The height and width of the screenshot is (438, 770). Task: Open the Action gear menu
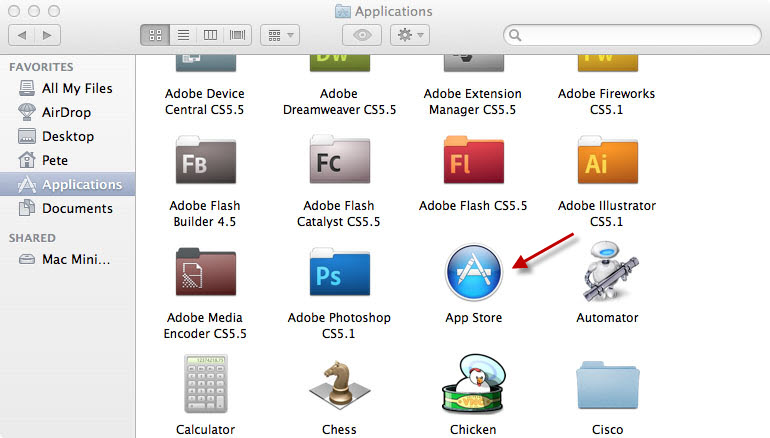click(410, 35)
